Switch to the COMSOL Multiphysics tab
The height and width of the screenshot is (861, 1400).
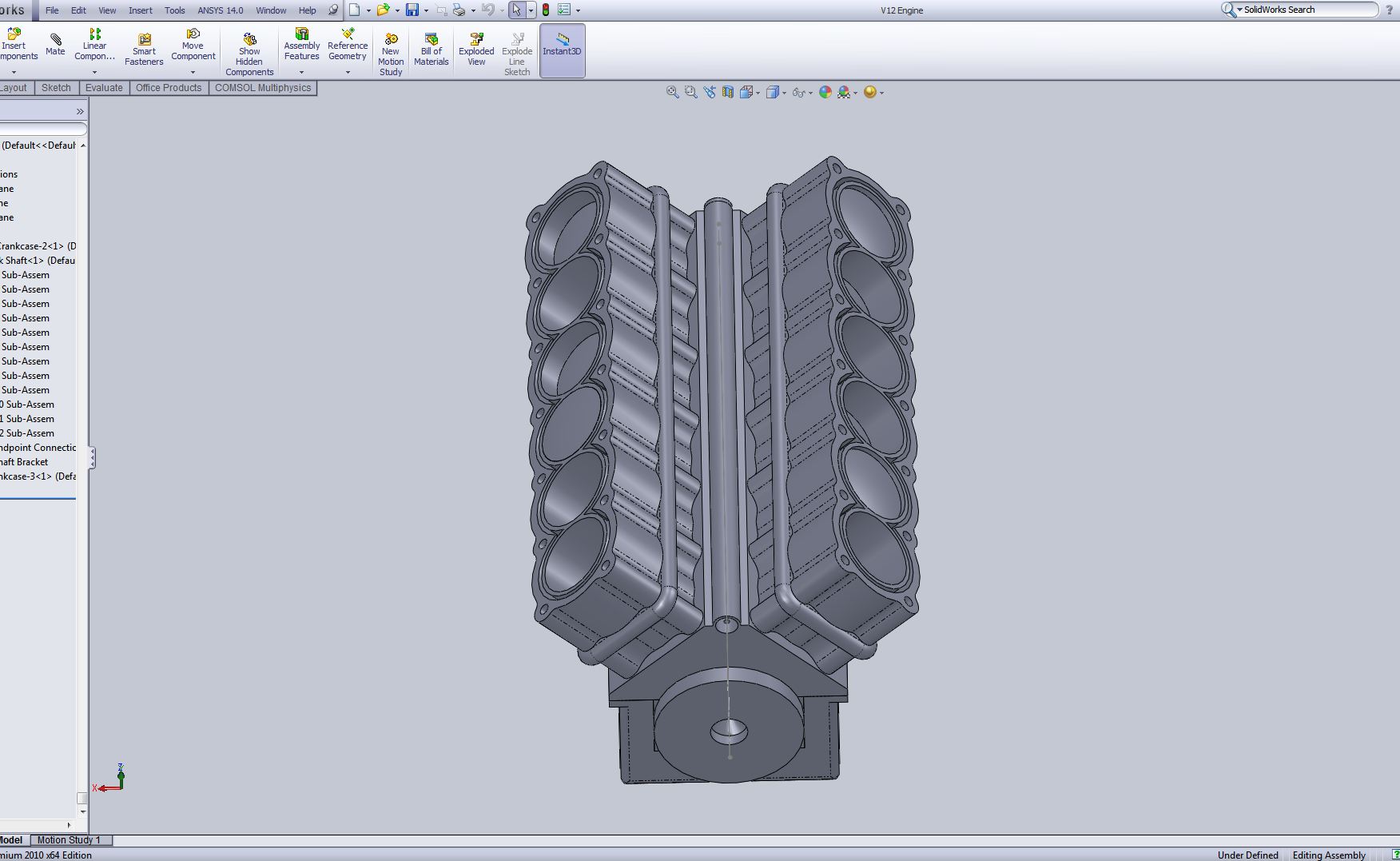(263, 88)
